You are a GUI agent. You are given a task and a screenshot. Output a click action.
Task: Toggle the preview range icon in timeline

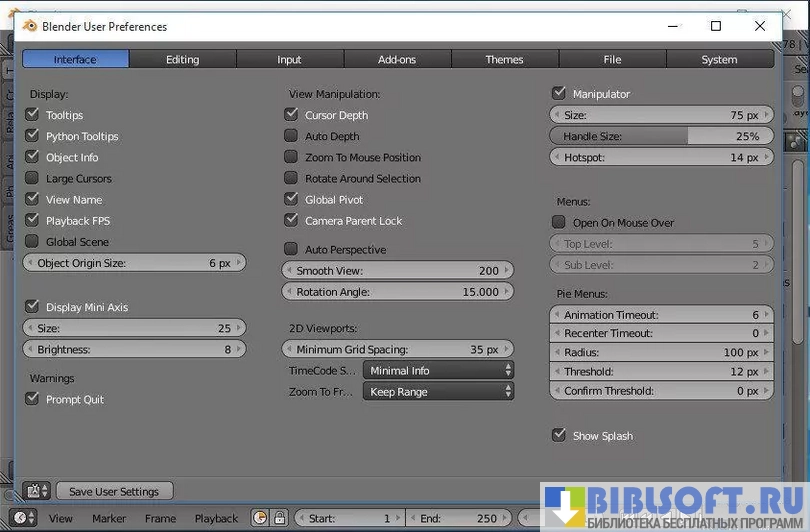point(260,518)
